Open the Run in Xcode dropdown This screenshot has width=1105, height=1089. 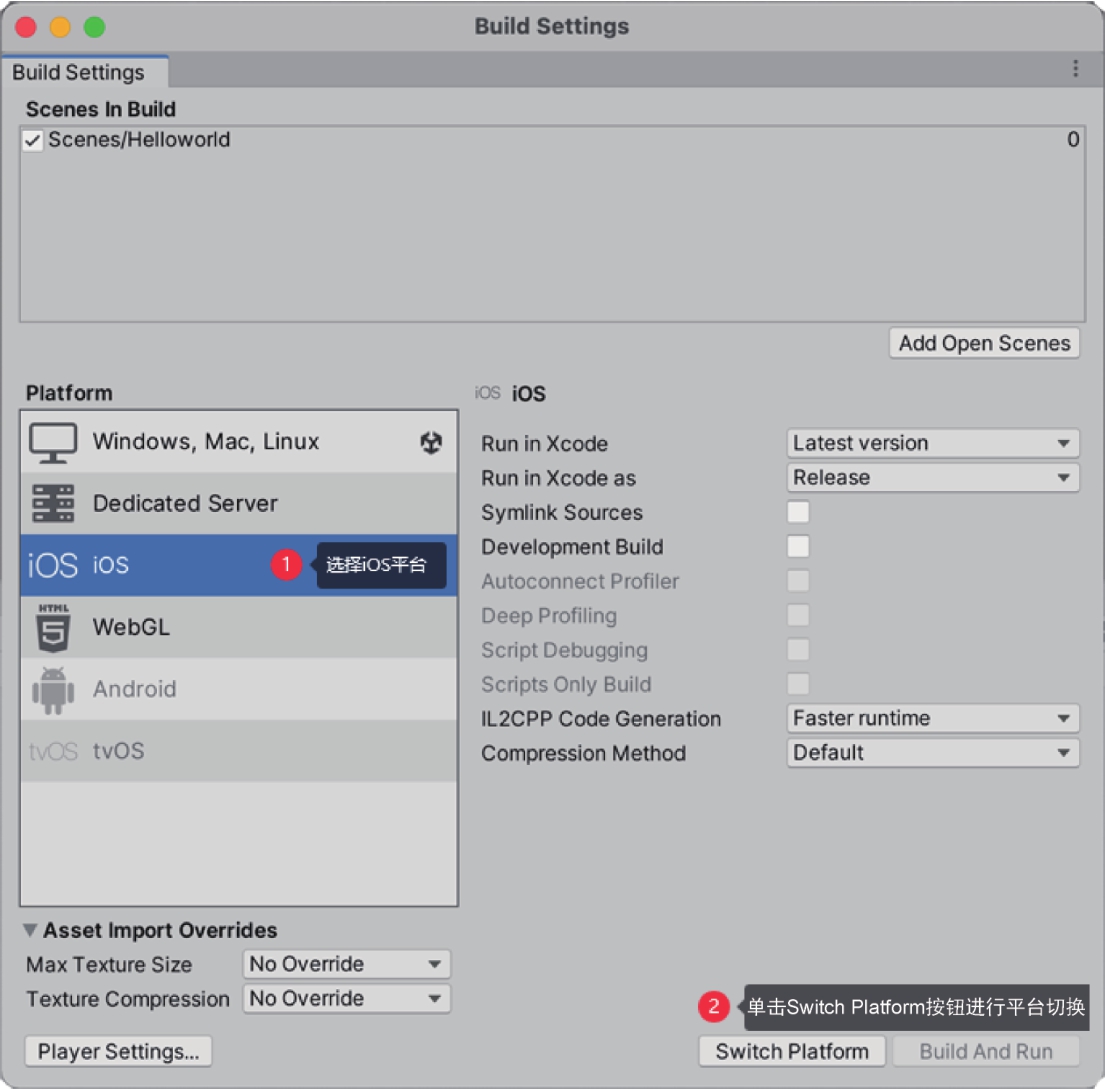click(x=932, y=443)
